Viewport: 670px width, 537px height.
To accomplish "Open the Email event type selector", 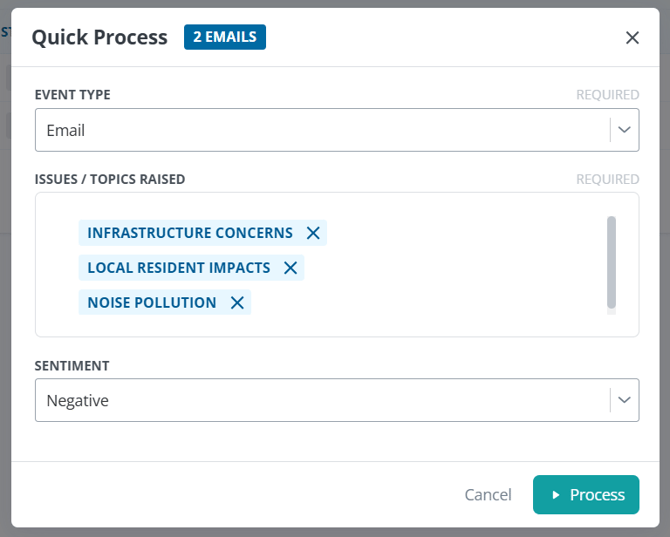I will coord(337,130).
